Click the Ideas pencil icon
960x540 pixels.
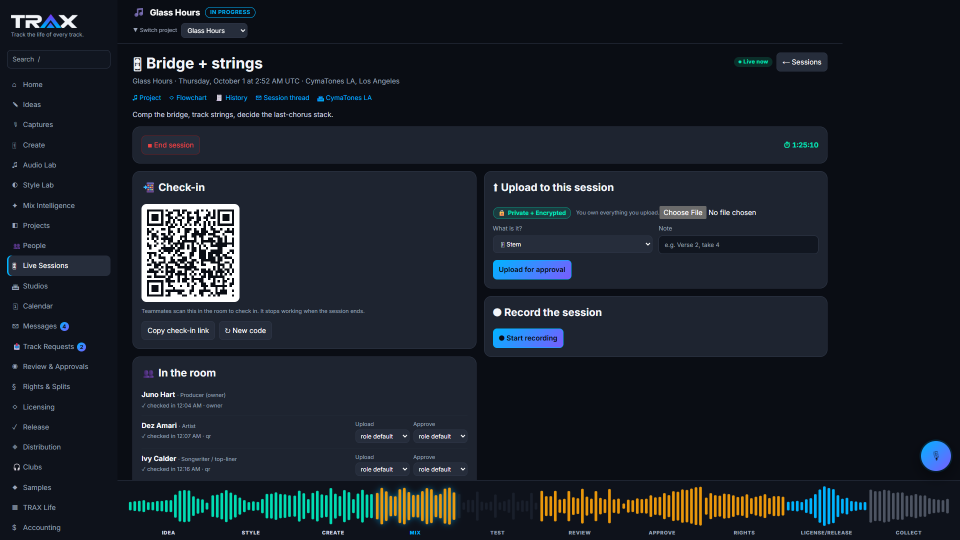tap(15, 105)
